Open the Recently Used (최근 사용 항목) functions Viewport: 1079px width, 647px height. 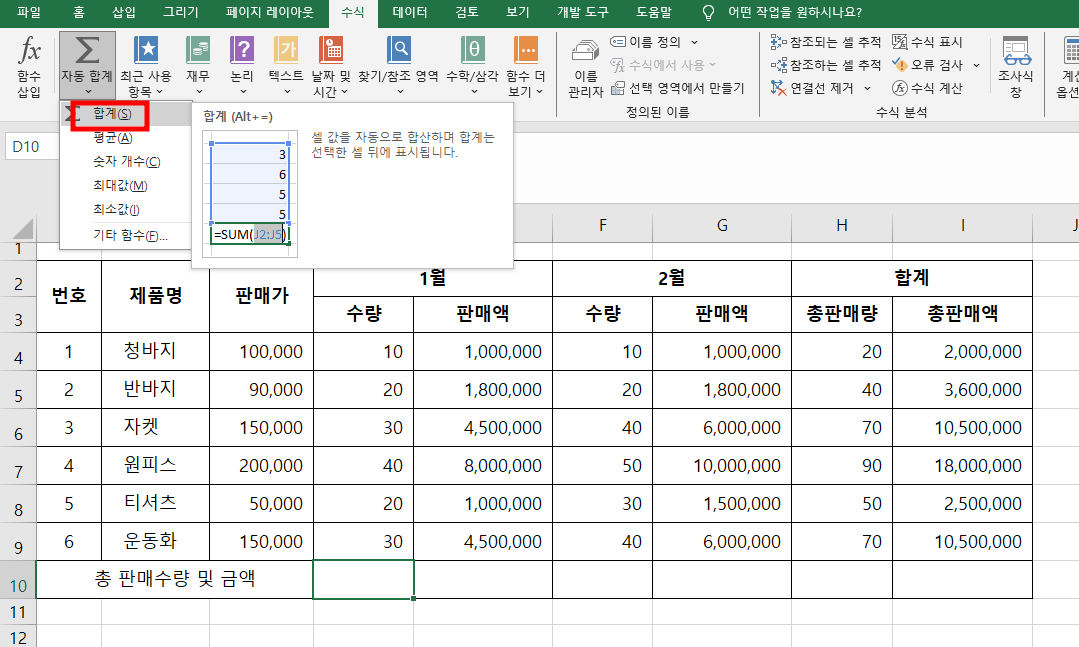146,66
